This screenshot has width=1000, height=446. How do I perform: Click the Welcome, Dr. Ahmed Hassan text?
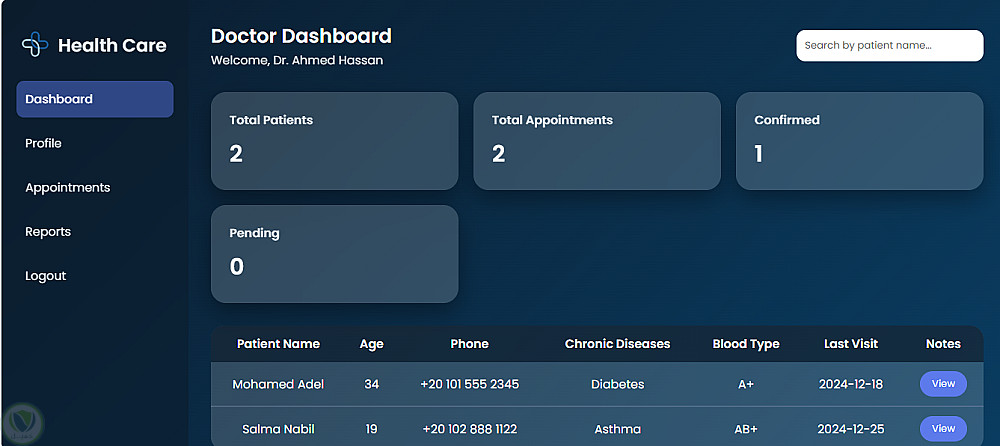pyautogui.click(x=297, y=61)
